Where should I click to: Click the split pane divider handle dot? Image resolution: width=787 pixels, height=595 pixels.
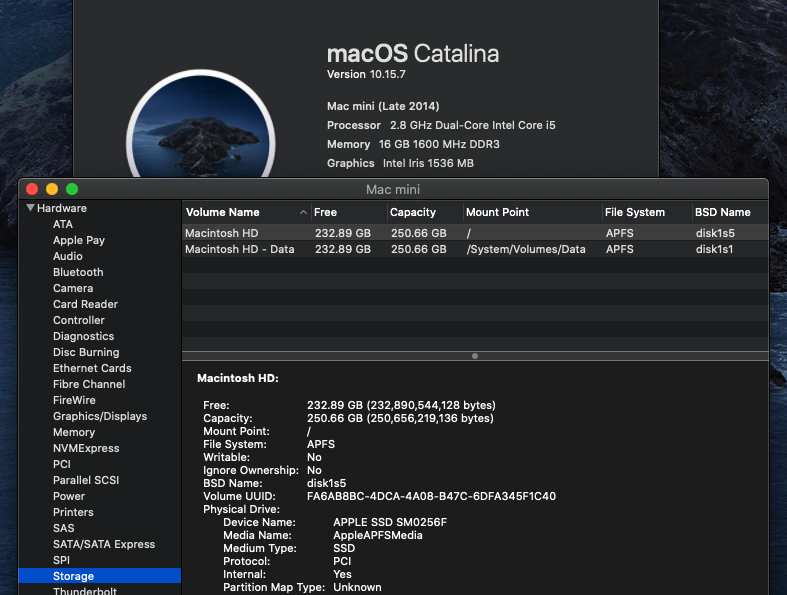(x=475, y=356)
